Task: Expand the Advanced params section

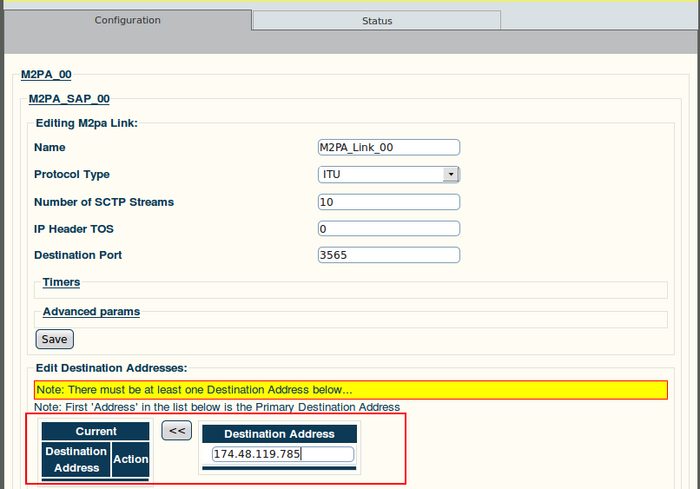Action: [x=91, y=312]
